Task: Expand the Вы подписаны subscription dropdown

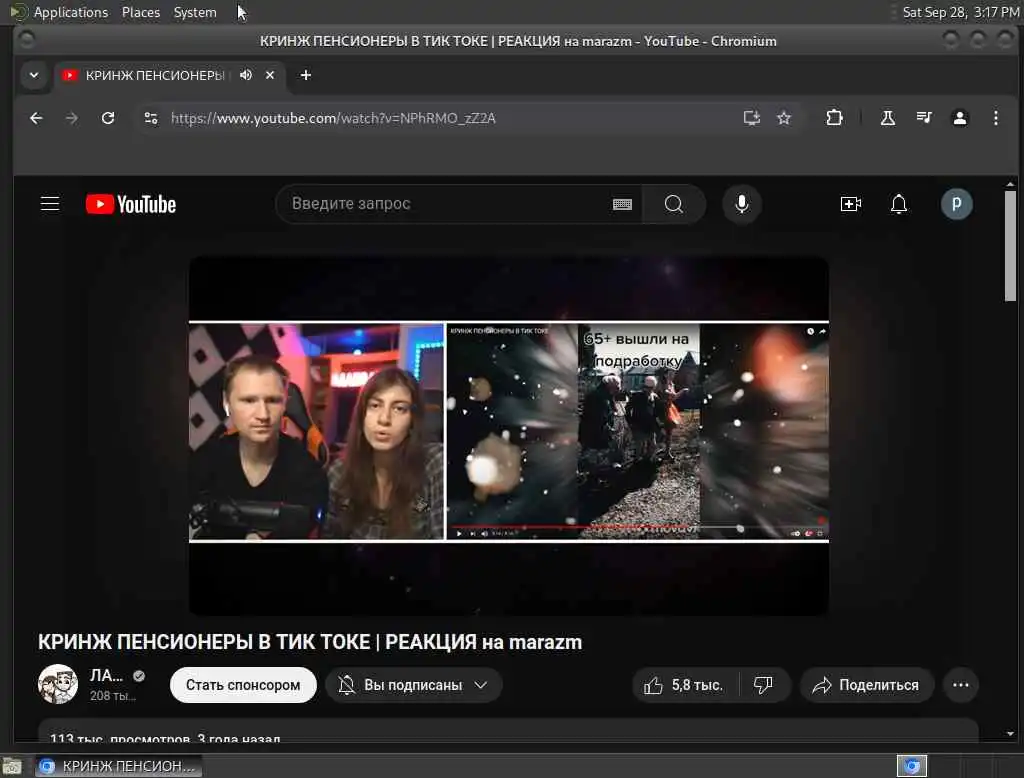Action: 413,685
